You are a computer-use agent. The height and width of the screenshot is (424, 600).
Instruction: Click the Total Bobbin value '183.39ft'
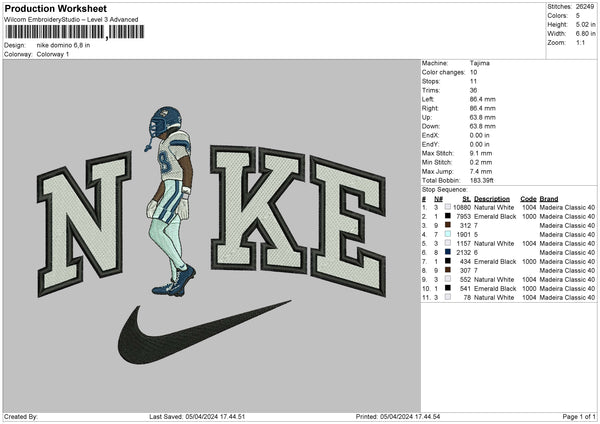point(482,180)
